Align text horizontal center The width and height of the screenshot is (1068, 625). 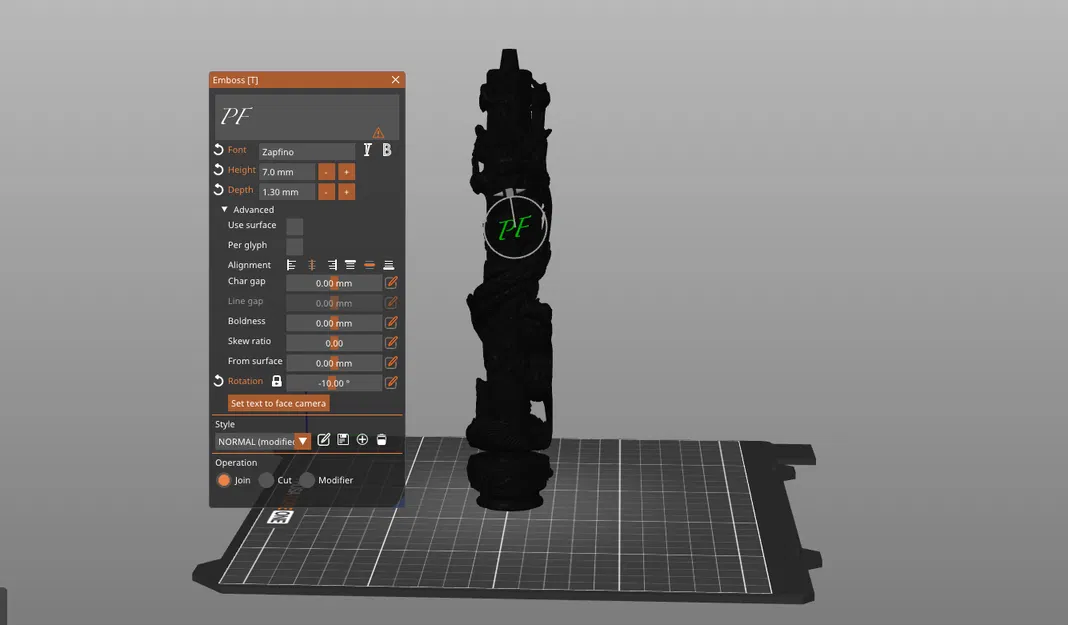[312, 265]
